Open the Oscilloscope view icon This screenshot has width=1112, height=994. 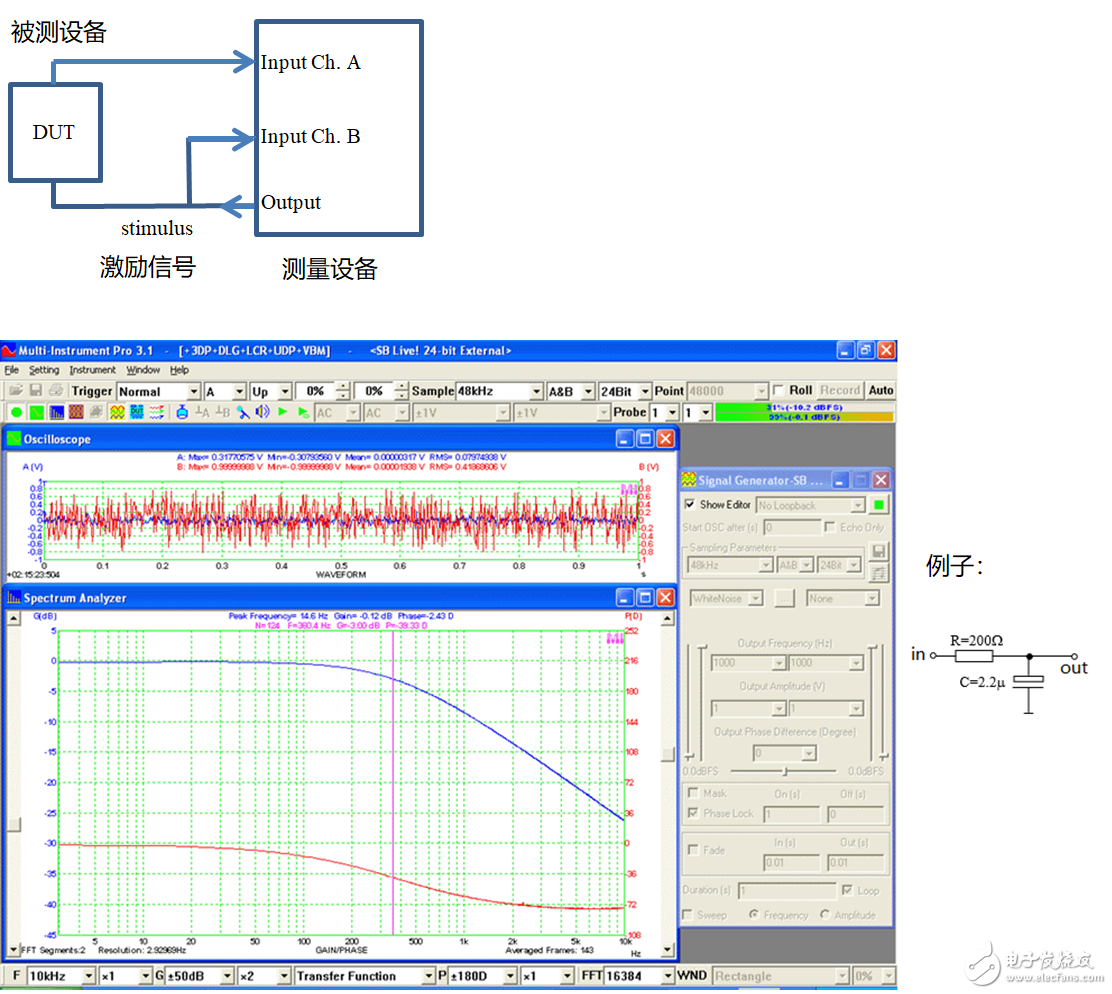coord(37,413)
